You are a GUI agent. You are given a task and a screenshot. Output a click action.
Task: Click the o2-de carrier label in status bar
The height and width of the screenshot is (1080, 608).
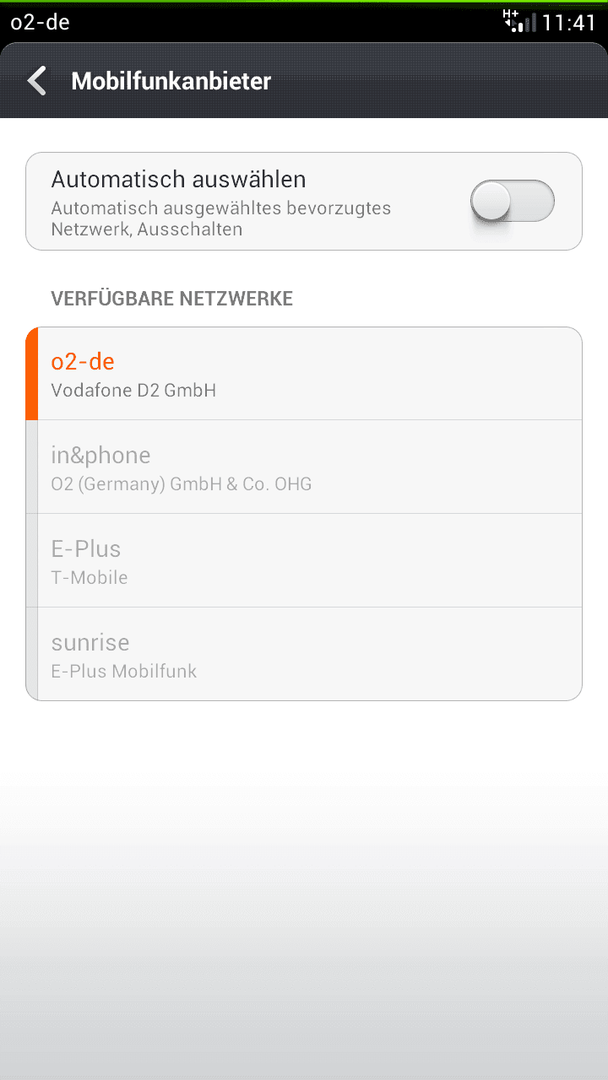[x=40, y=23]
